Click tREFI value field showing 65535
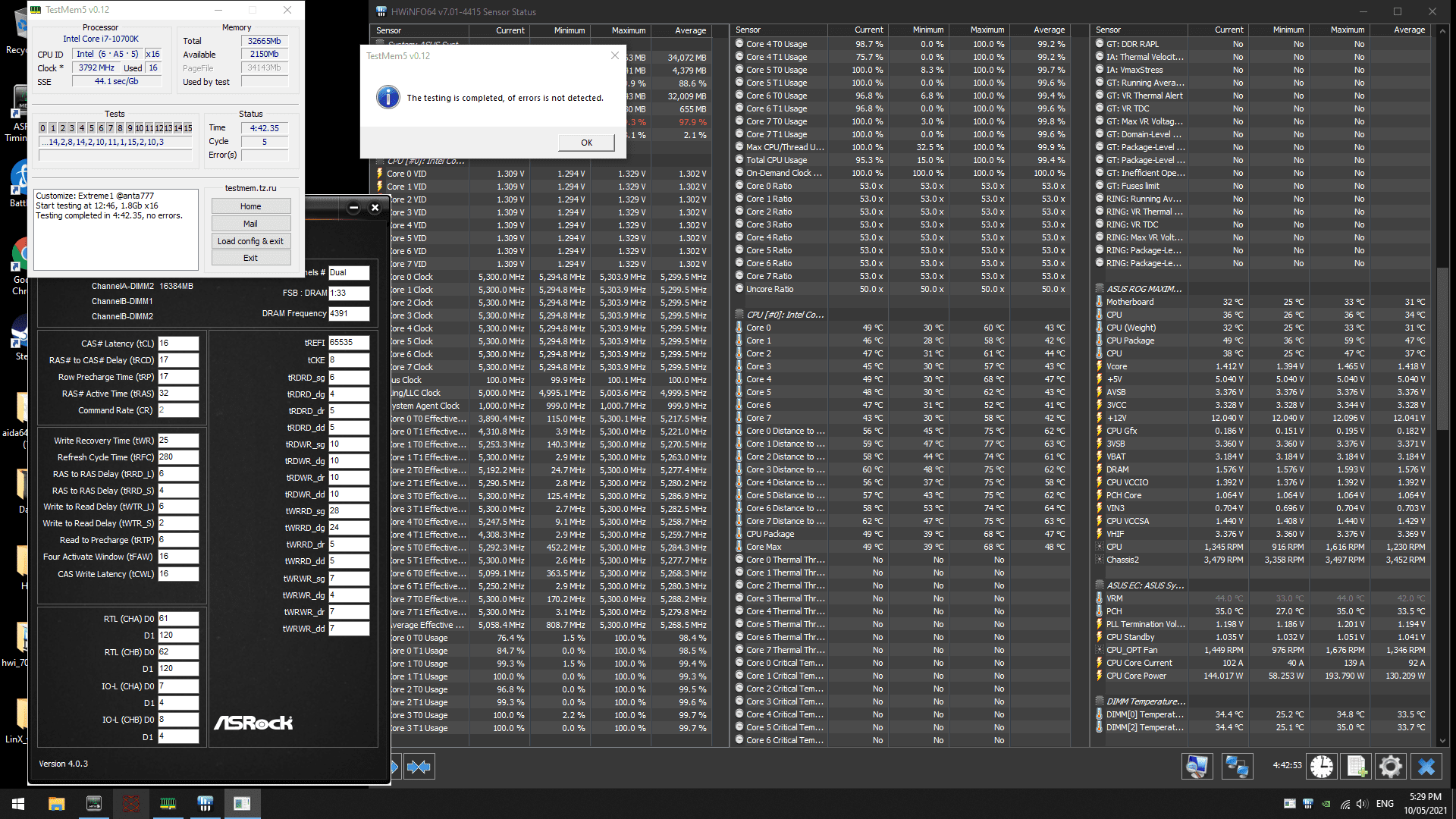Screen dimensions: 1456x819 349,343
